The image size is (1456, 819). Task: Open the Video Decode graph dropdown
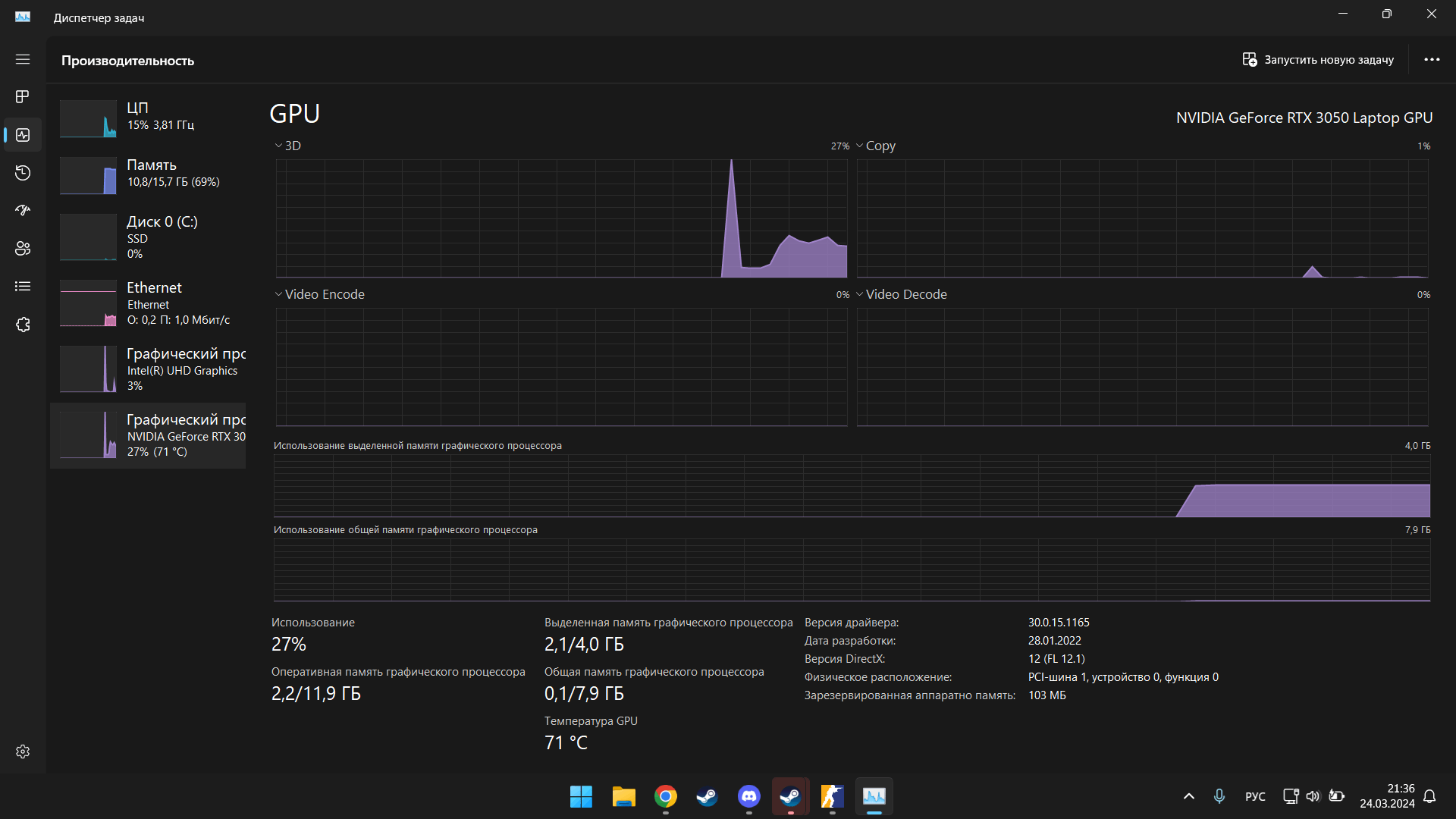(x=901, y=294)
